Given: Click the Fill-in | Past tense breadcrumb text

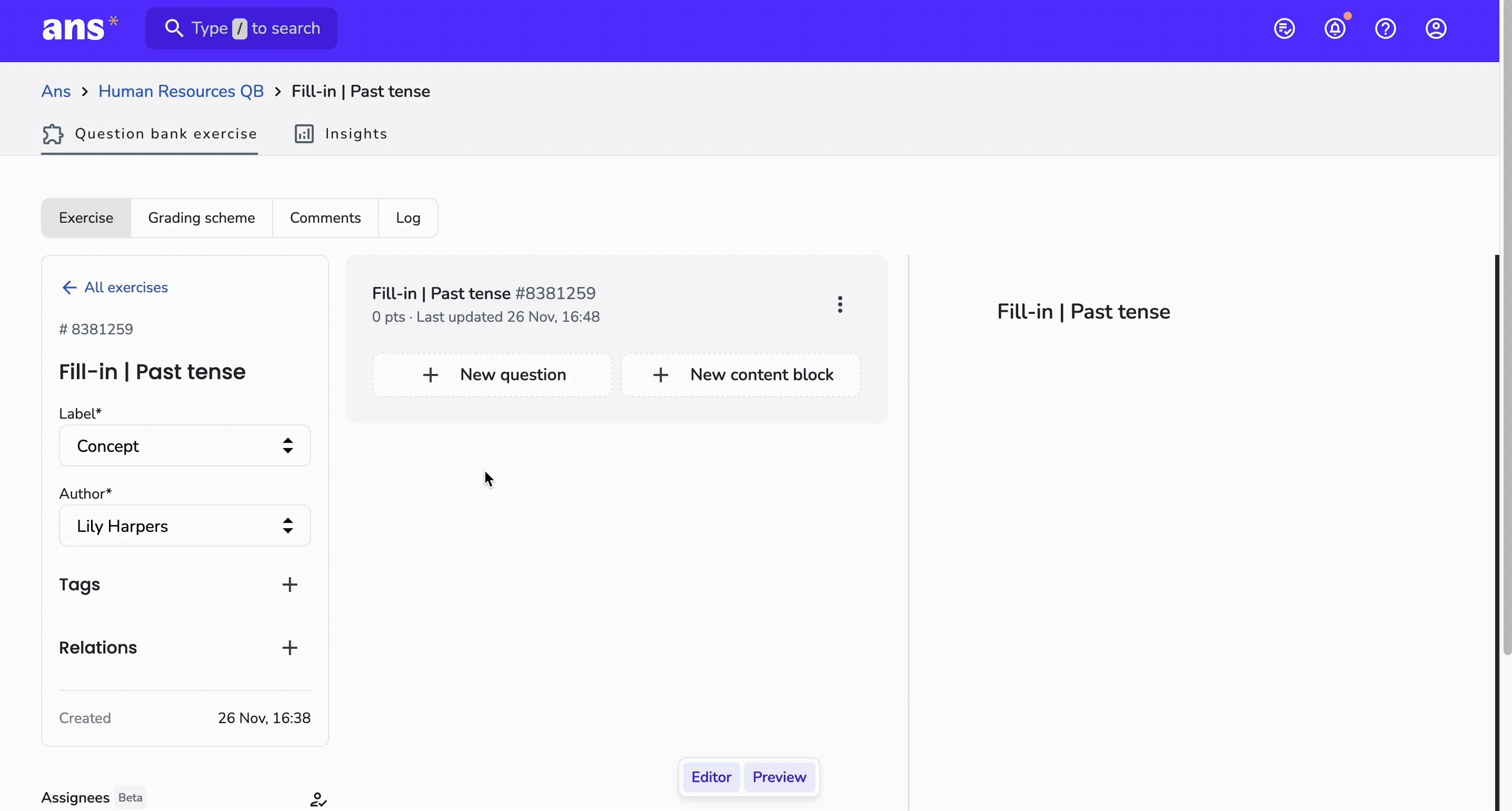Looking at the screenshot, I should 361,91.
